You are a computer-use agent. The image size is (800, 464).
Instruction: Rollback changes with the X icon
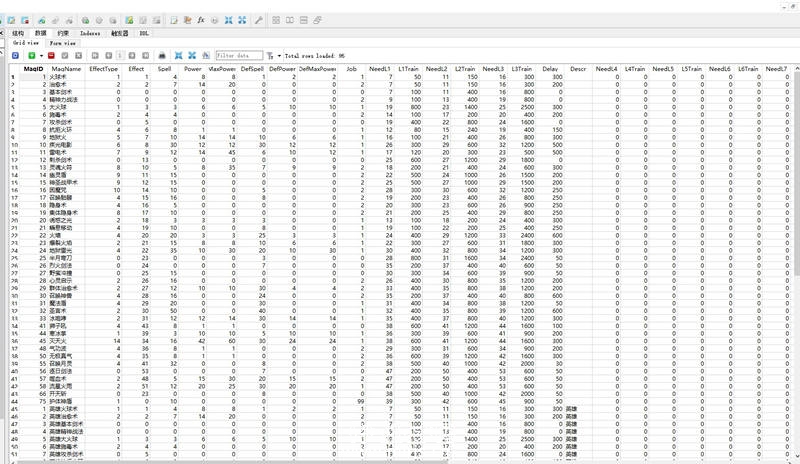[x=79, y=55]
